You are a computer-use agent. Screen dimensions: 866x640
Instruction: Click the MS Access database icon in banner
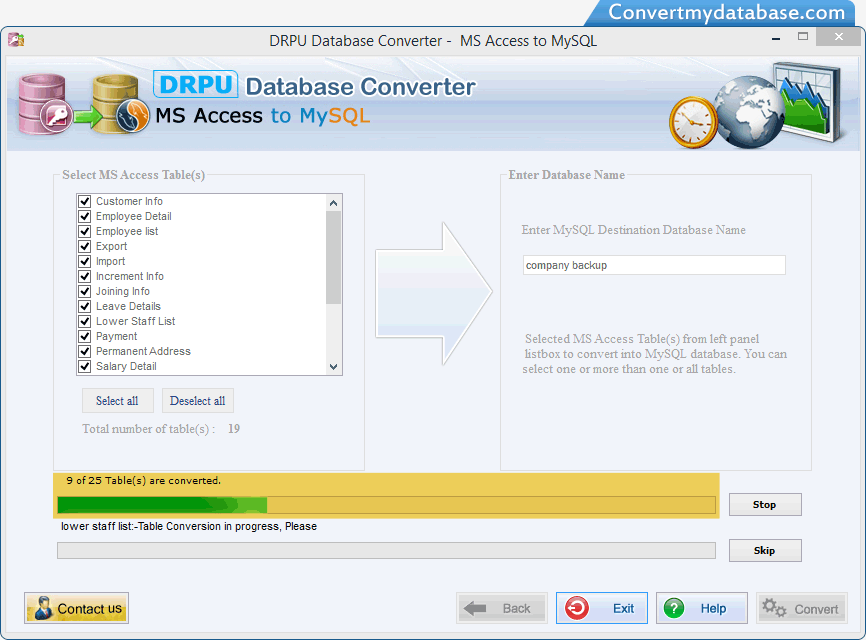[x=44, y=104]
